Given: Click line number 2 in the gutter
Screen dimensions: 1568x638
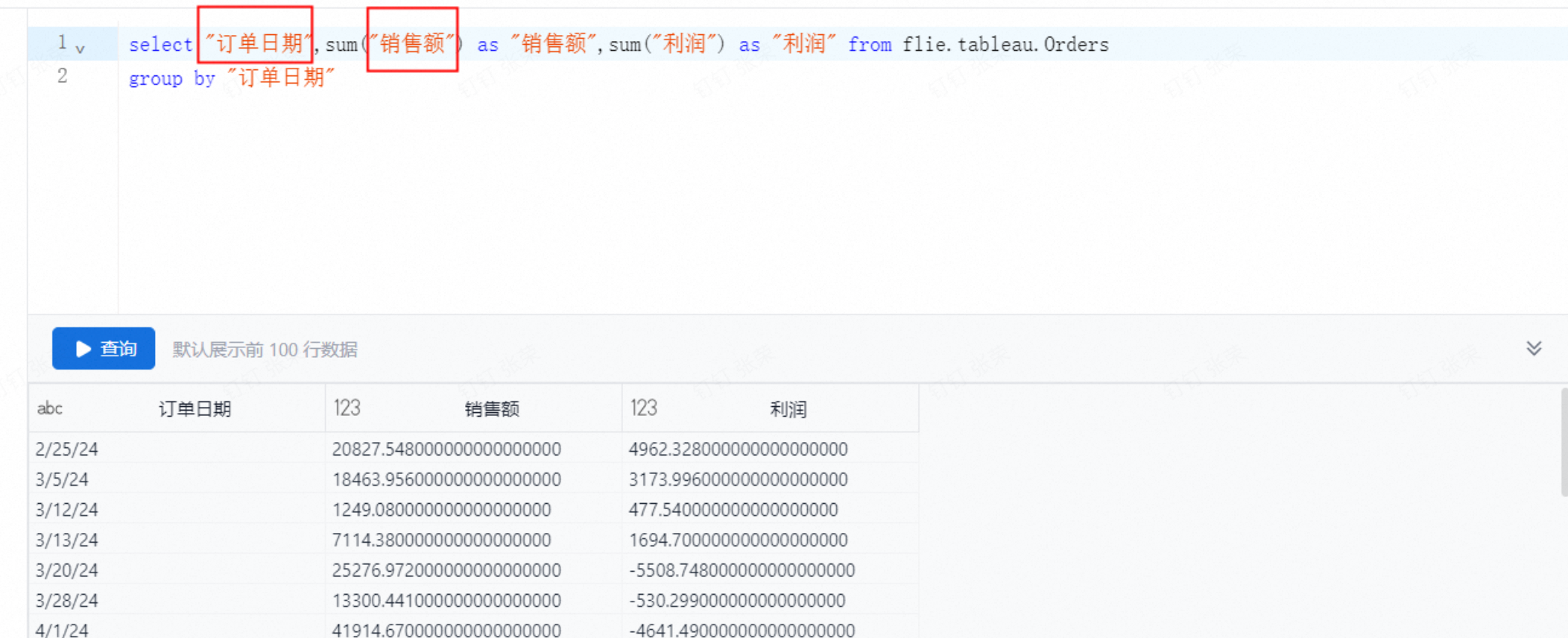Looking at the screenshot, I should pyautogui.click(x=63, y=76).
